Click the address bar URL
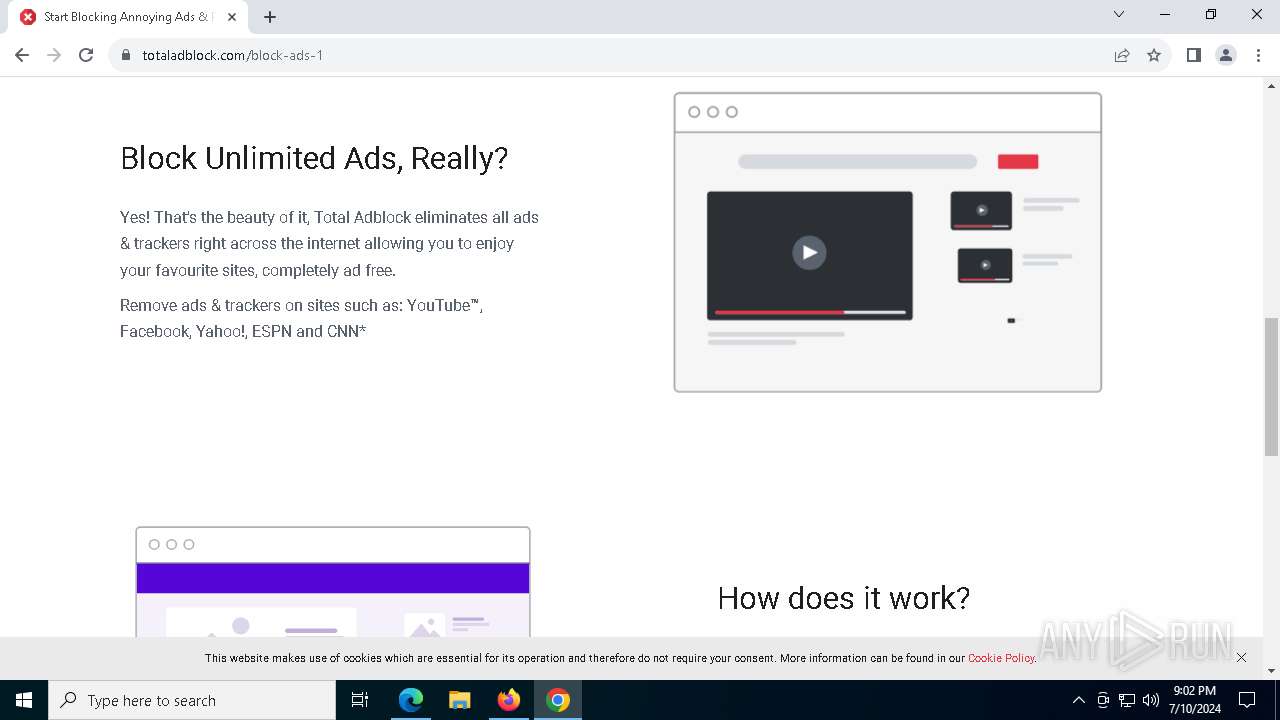Screen dimensions: 1280x720 [x=232, y=55]
